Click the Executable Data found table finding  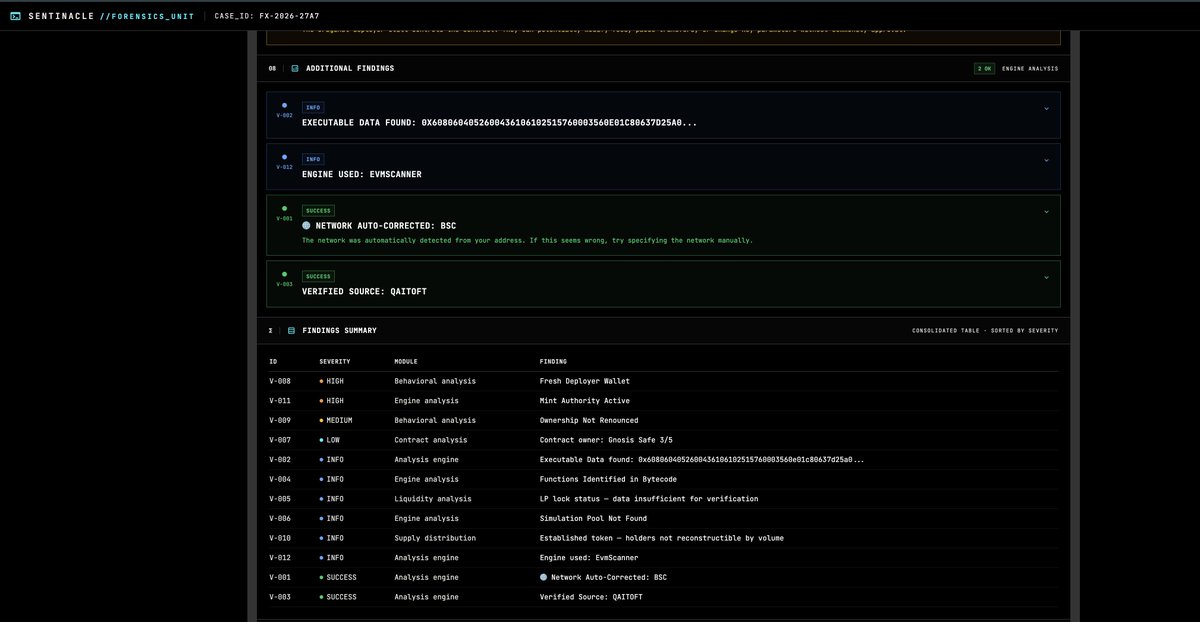click(702, 460)
